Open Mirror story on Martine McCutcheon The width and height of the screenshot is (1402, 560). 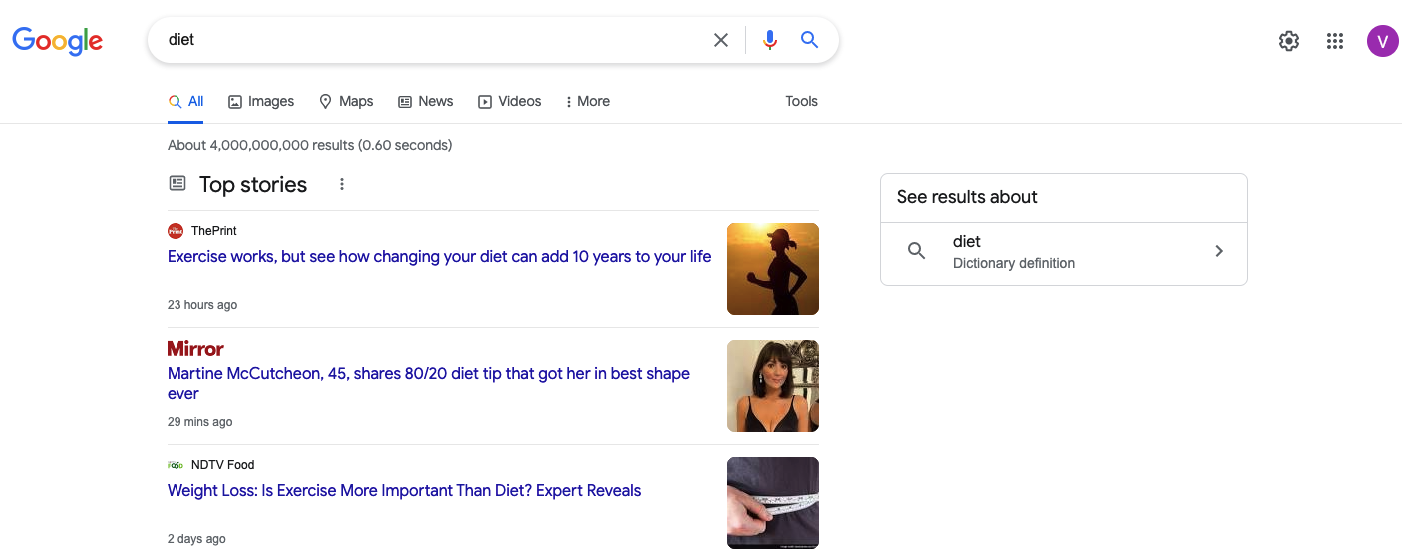[x=429, y=383]
